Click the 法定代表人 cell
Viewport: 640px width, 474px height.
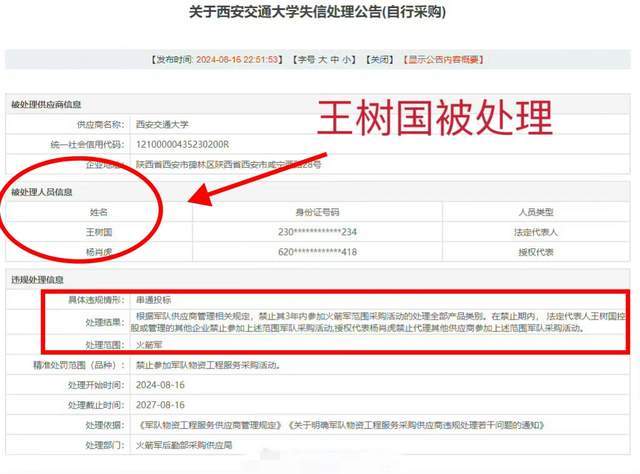(536, 232)
